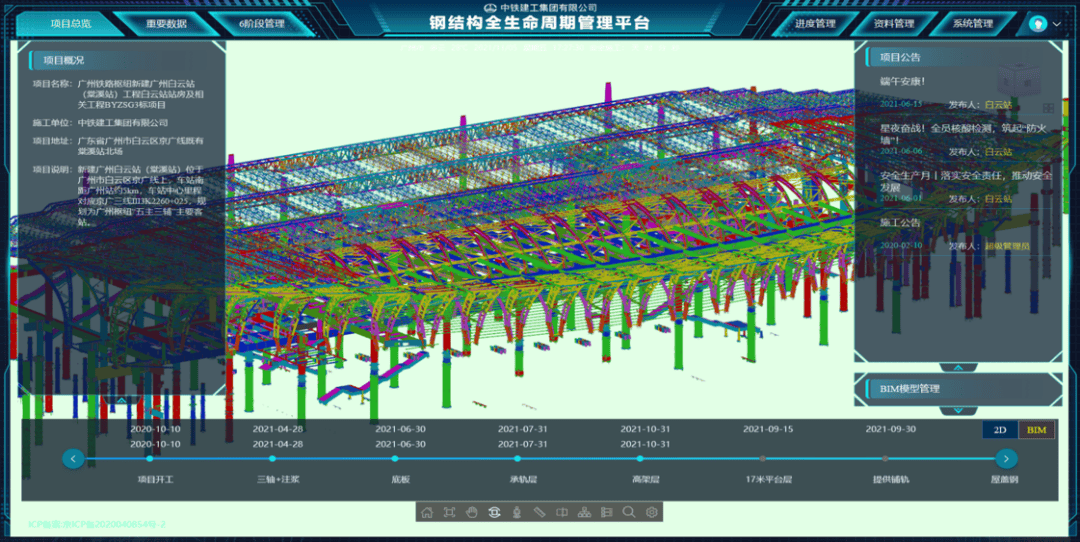Collapse the 项目公告 panel with up arrow
The image size is (1080, 542).
click(957, 368)
